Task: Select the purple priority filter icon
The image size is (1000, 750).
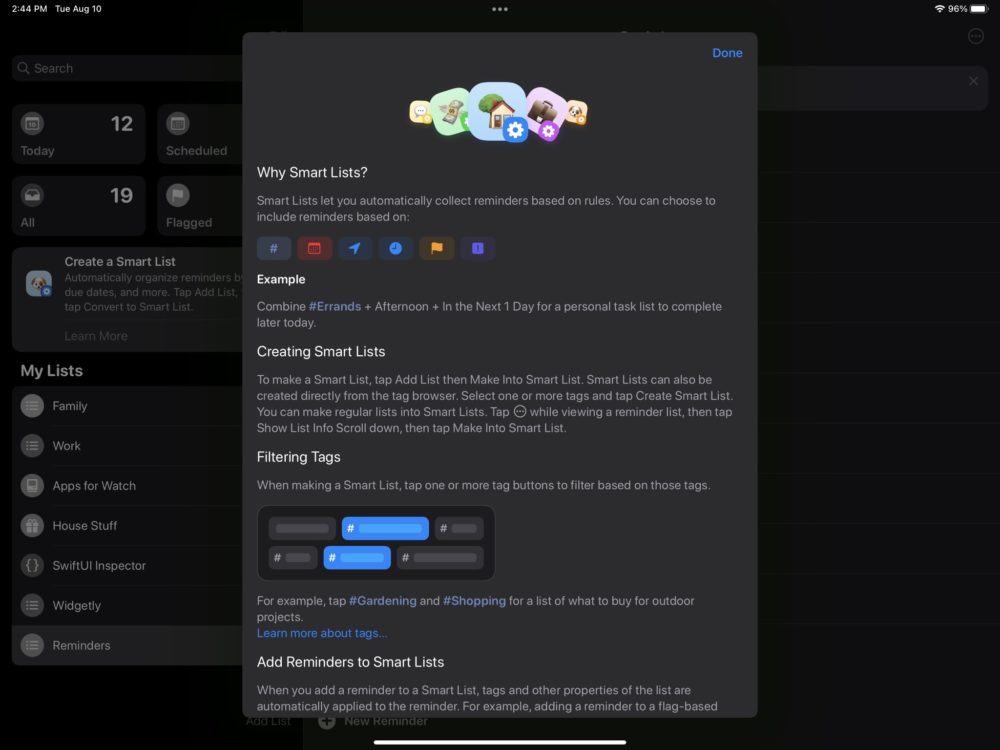Action: coord(477,248)
